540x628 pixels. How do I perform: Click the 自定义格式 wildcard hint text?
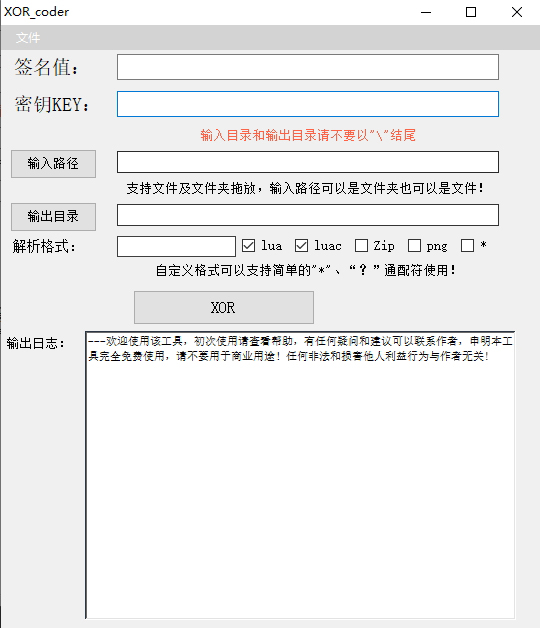[x=306, y=270]
